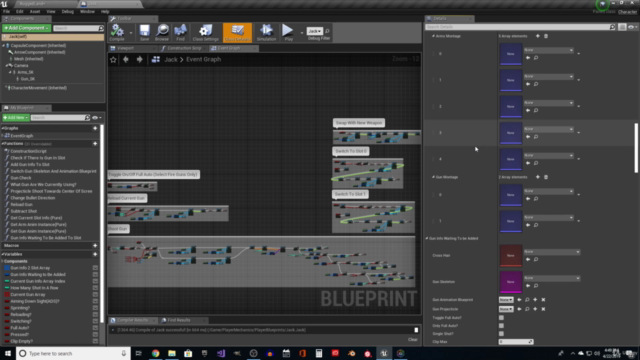
Task: Toggle visibility of Full Auto? variable
Action: click(95, 328)
